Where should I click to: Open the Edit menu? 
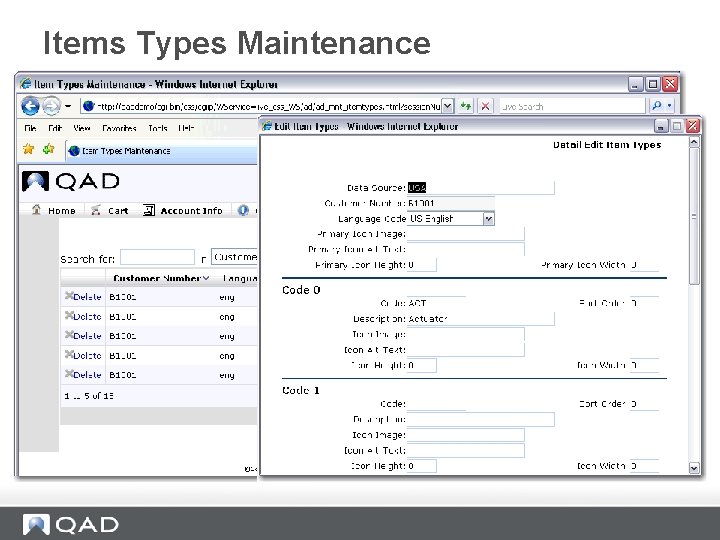click(x=55, y=128)
